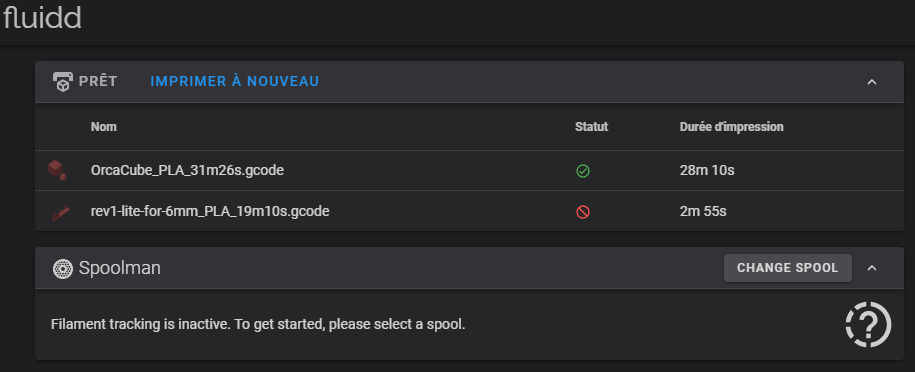Click the rev1-lite-for-6mm file thumbnail icon
This screenshot has height=372, width=915.
[x=60, y=213]
